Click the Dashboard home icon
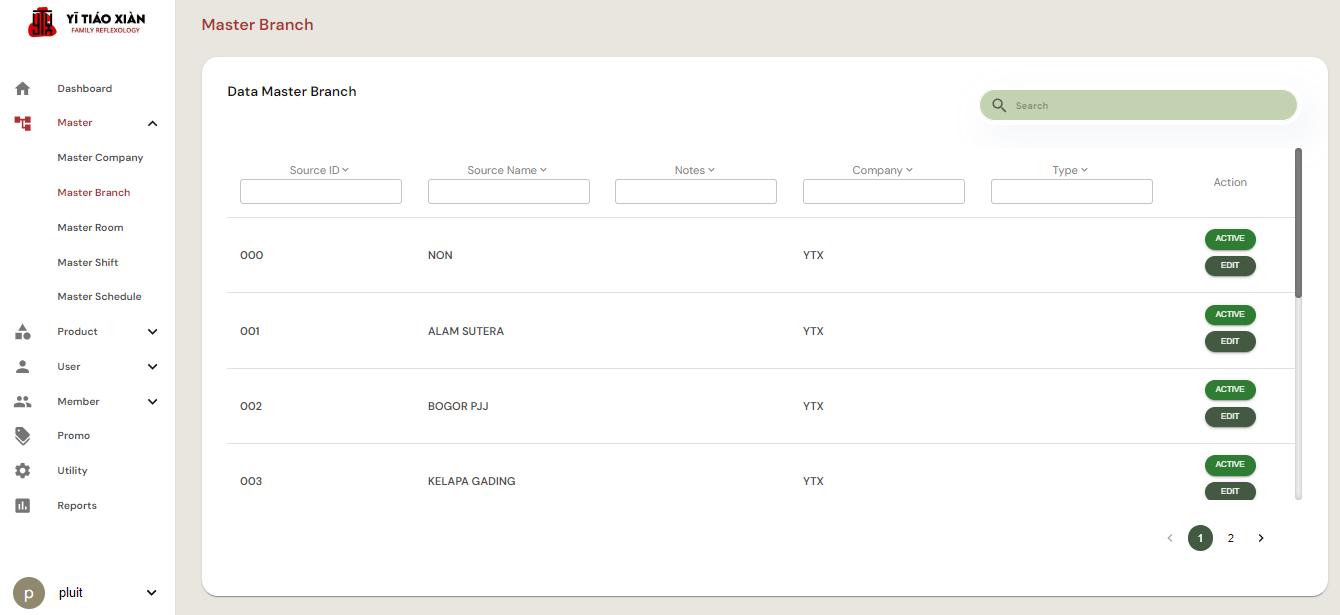1340x615 pixels. 23,89
